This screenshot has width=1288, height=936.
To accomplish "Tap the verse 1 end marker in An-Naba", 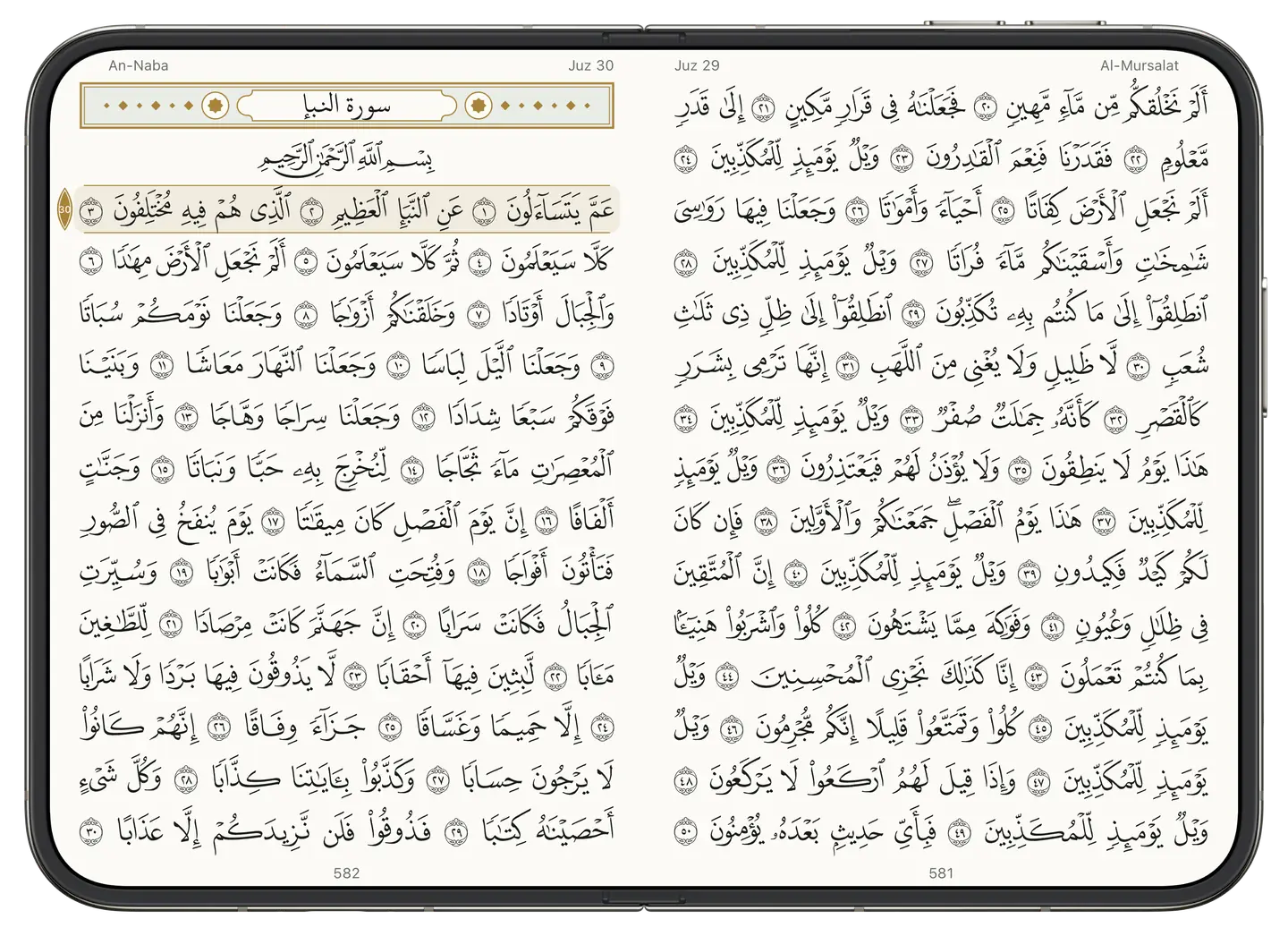I will click(x=484, y=212).
